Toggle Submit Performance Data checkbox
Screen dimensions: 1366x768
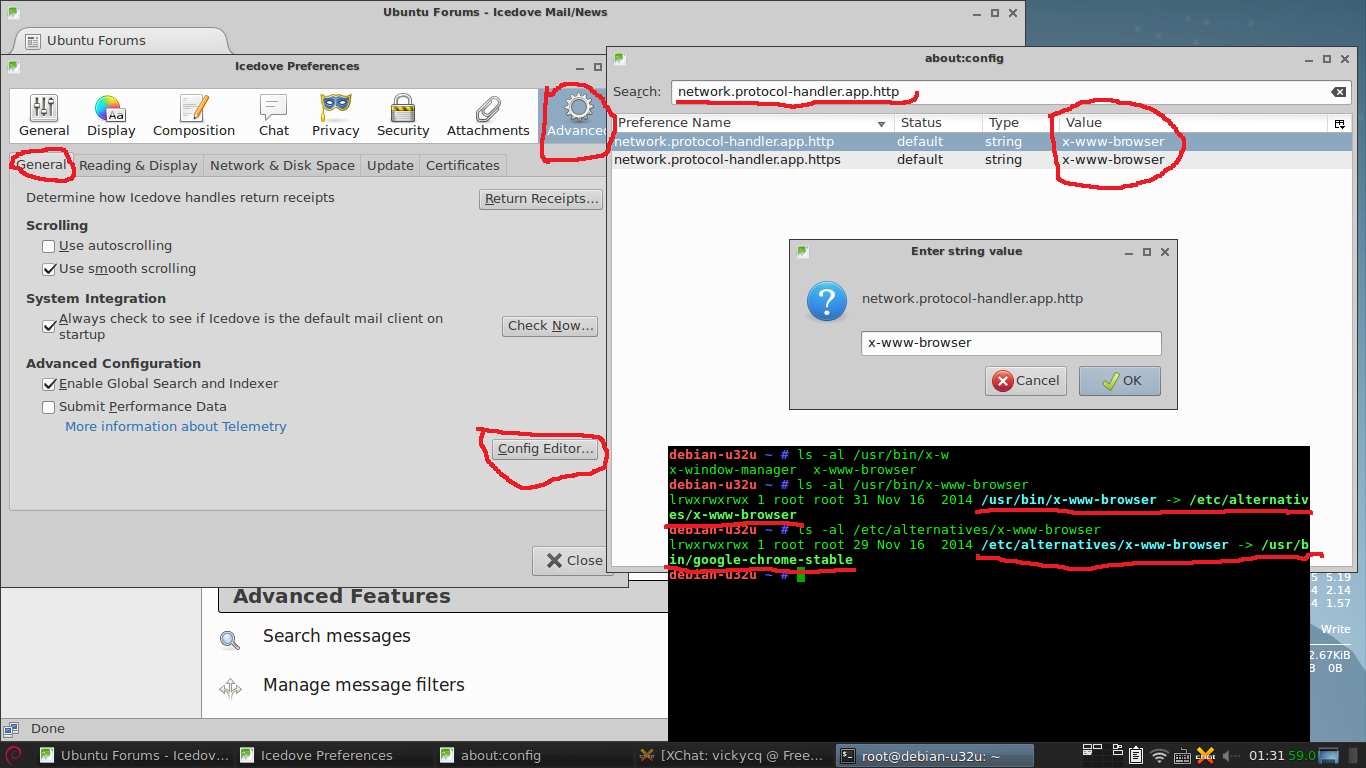coord(48,407)
